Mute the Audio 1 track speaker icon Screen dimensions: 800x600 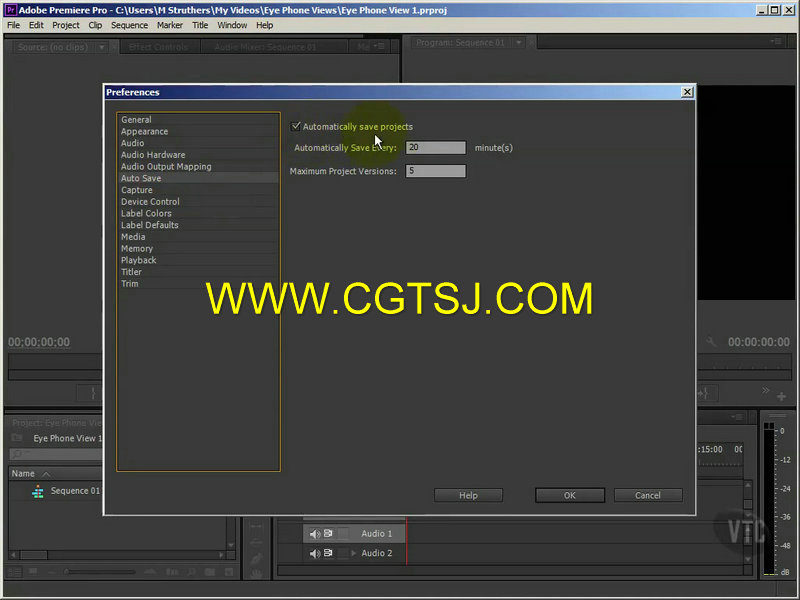click(314, 534)
